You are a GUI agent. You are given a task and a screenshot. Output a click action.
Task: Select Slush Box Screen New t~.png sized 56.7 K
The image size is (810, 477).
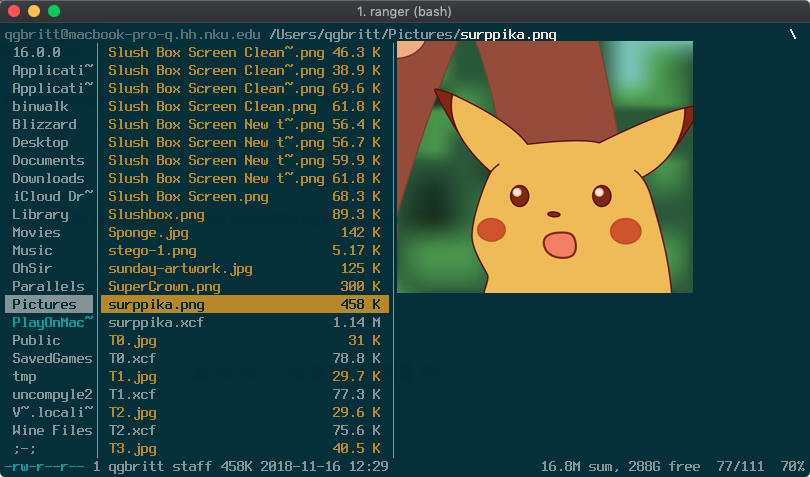pos(244,143)
